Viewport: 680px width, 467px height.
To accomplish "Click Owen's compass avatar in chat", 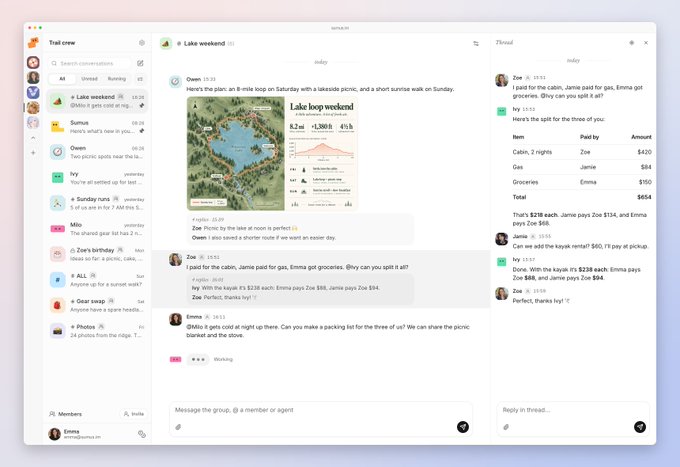I will point(175,81).
